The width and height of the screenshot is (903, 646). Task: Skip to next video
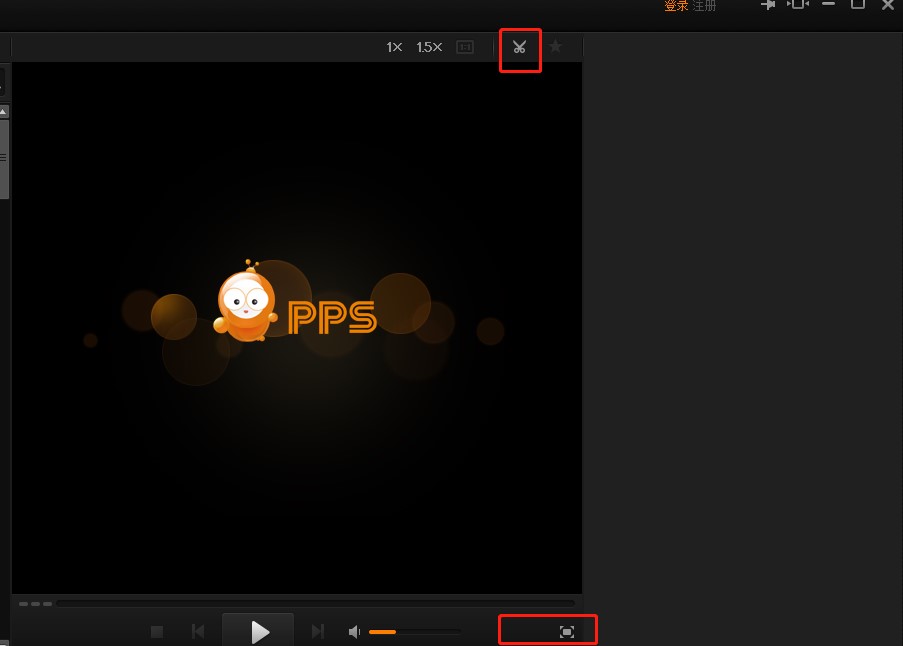coord(318,632)
